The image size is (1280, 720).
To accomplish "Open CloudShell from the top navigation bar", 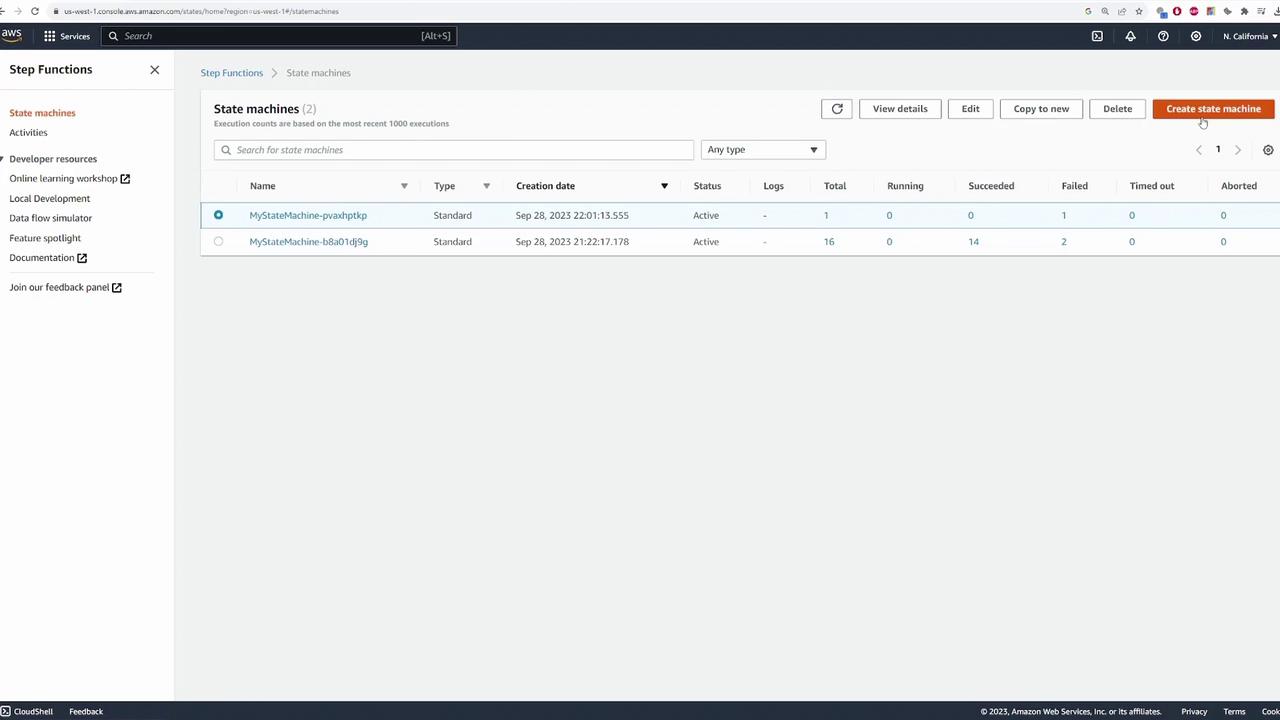I will 1097,36.
